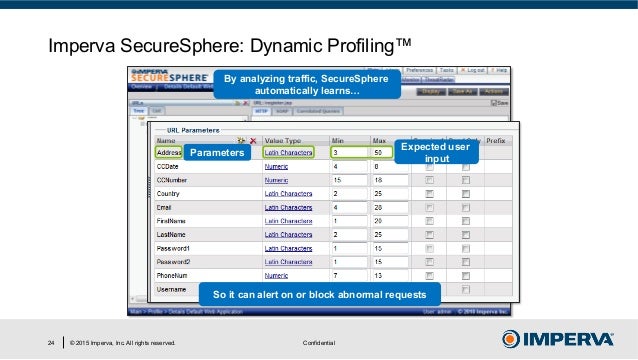Select the PhoneNum parameter name
This screenshot has width=638, height=360.
(172, 276)
